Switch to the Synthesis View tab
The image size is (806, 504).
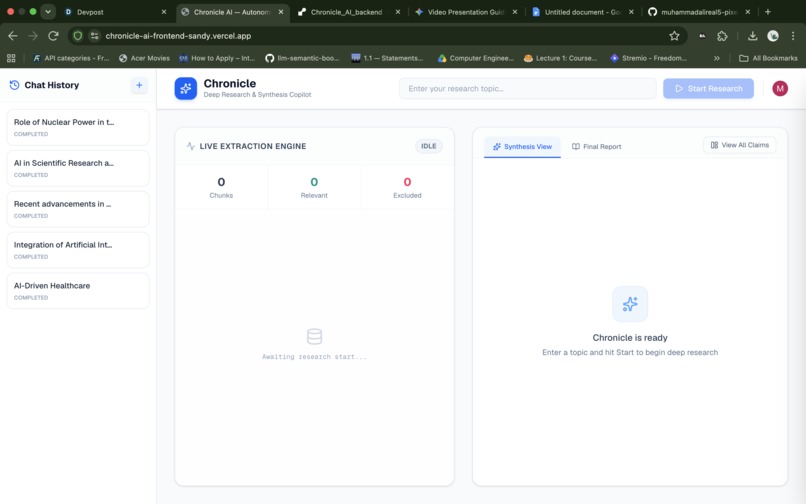point(522,147)
